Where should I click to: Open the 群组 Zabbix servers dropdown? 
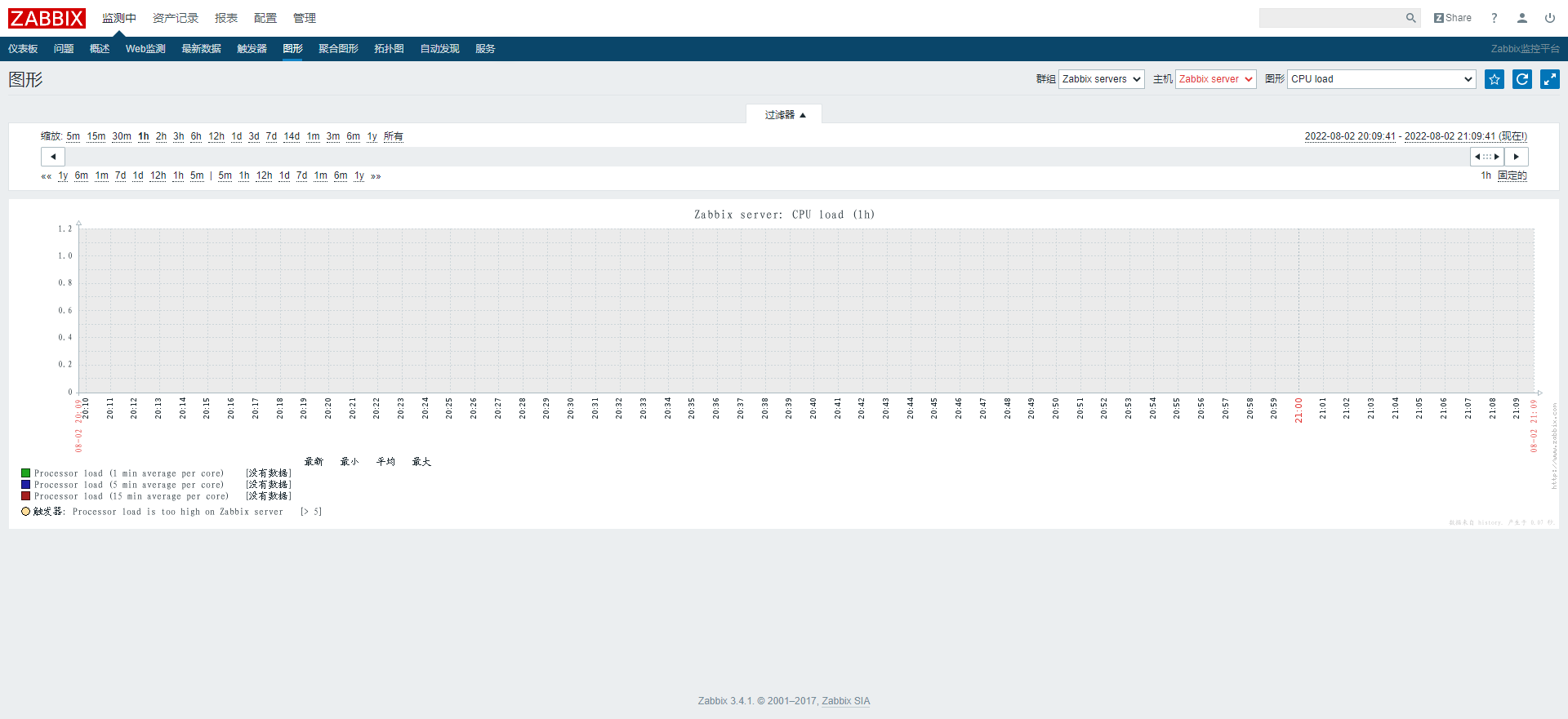pos(1101,79)
